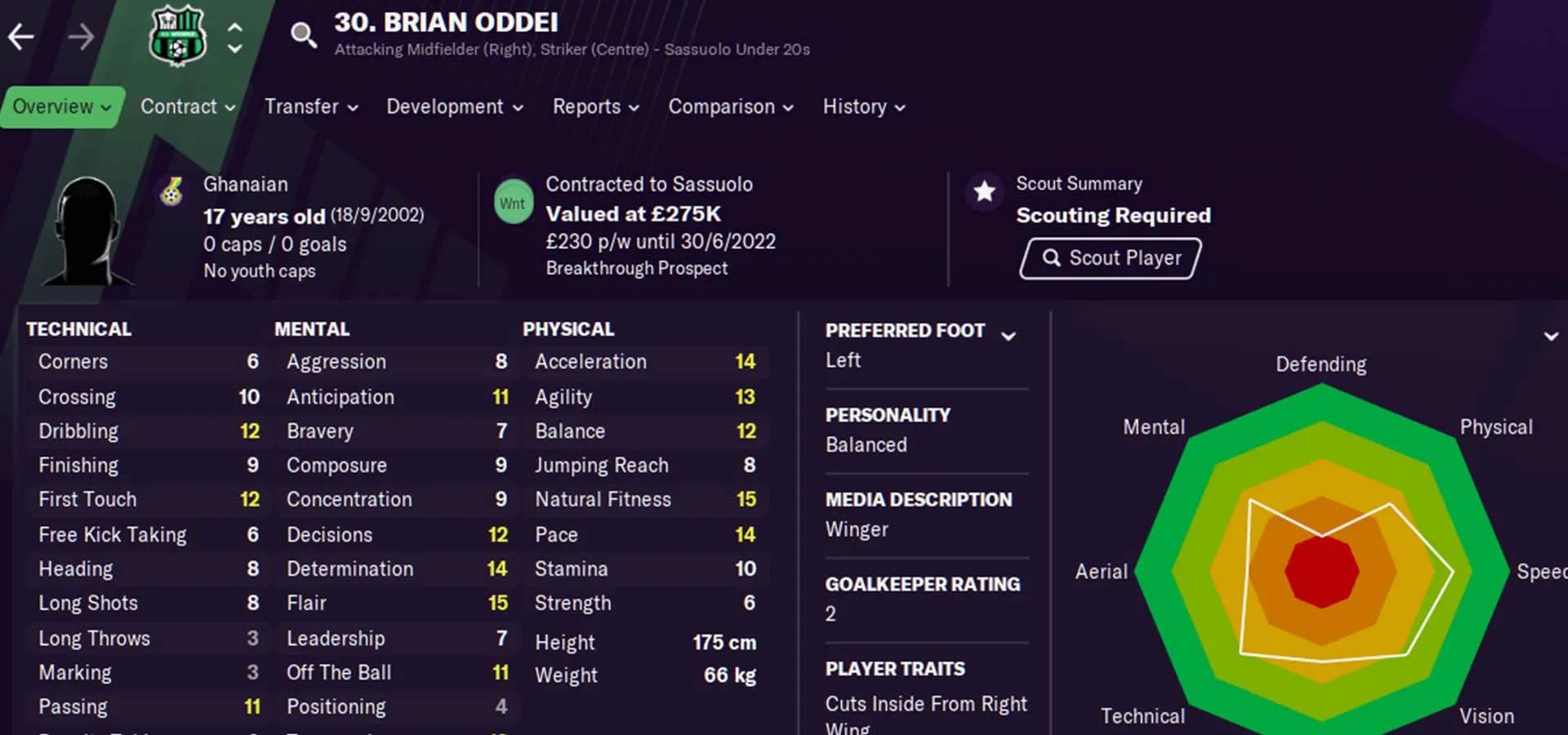Go to previous player with up chevron

click(235, 27)
